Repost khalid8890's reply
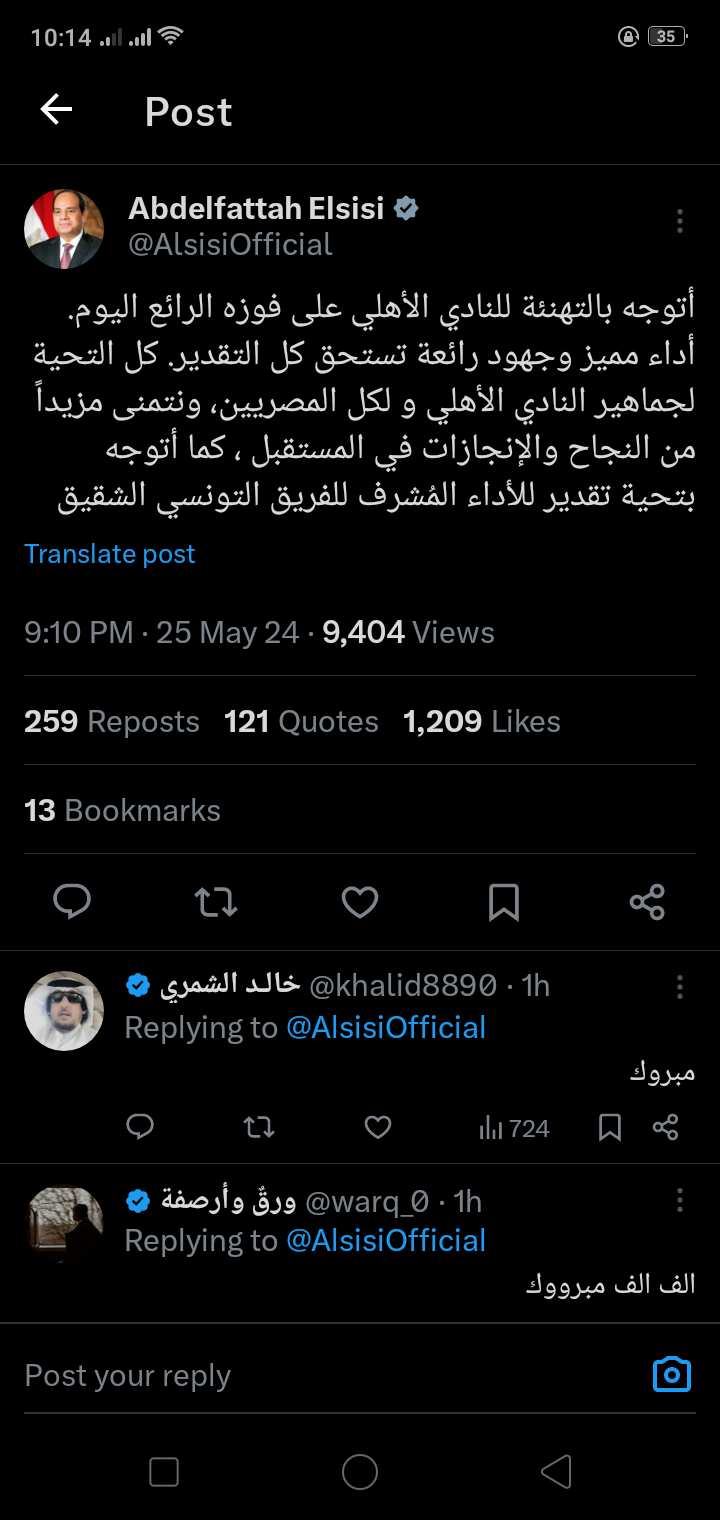 pos(258,1128)
